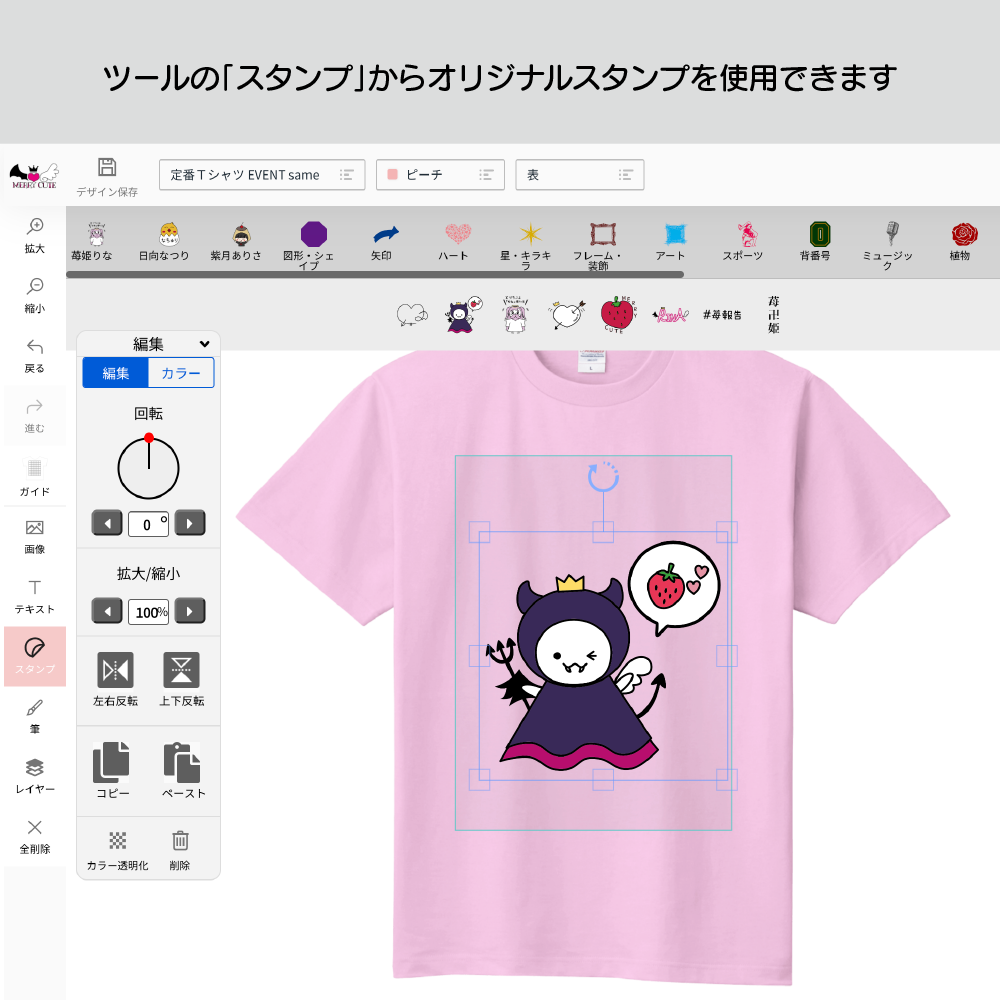Open the 画像 image tool
Image resolution: width=1000 pixels, height=1000 pixels.
coord(35,535)
